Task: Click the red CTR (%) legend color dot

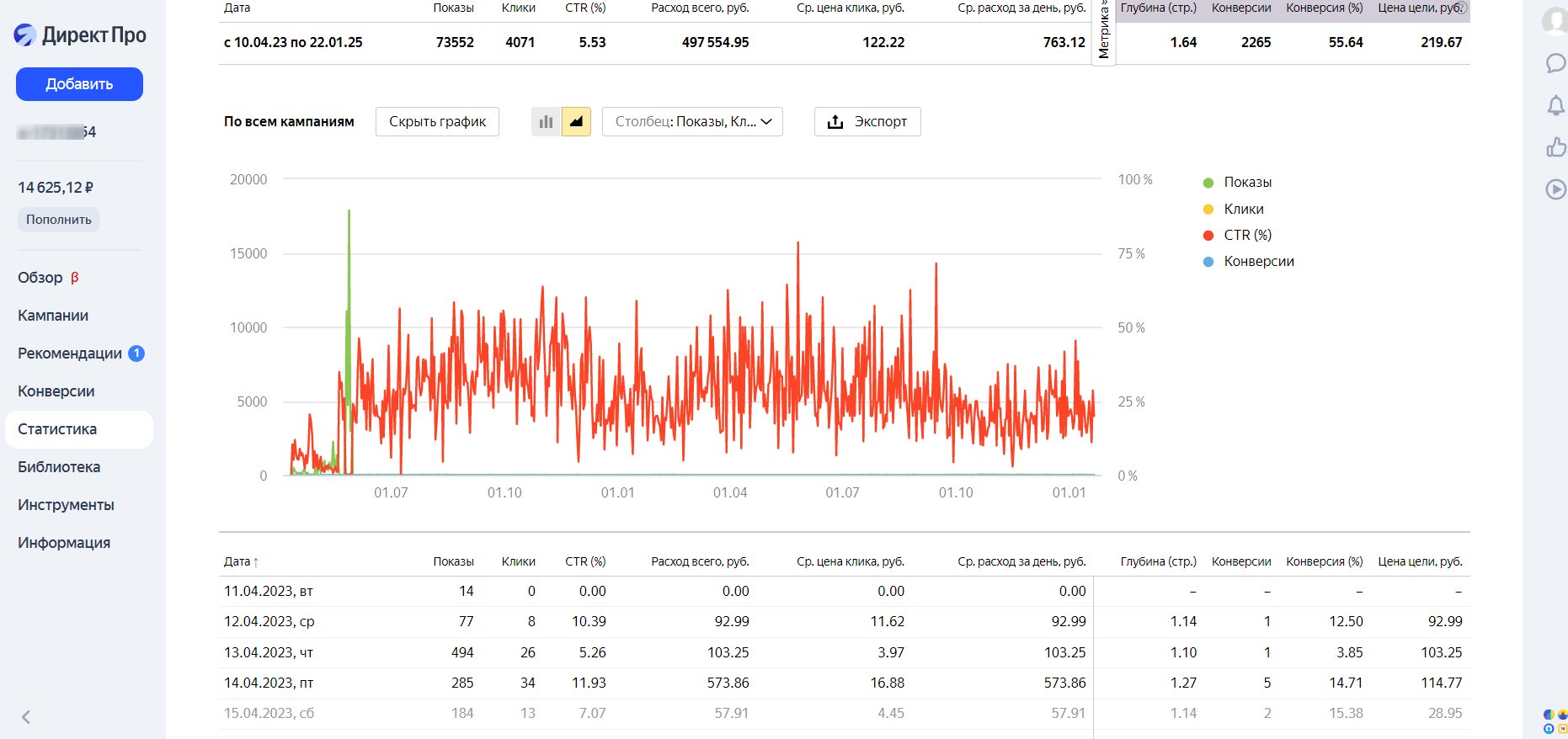Action: 1208,236
